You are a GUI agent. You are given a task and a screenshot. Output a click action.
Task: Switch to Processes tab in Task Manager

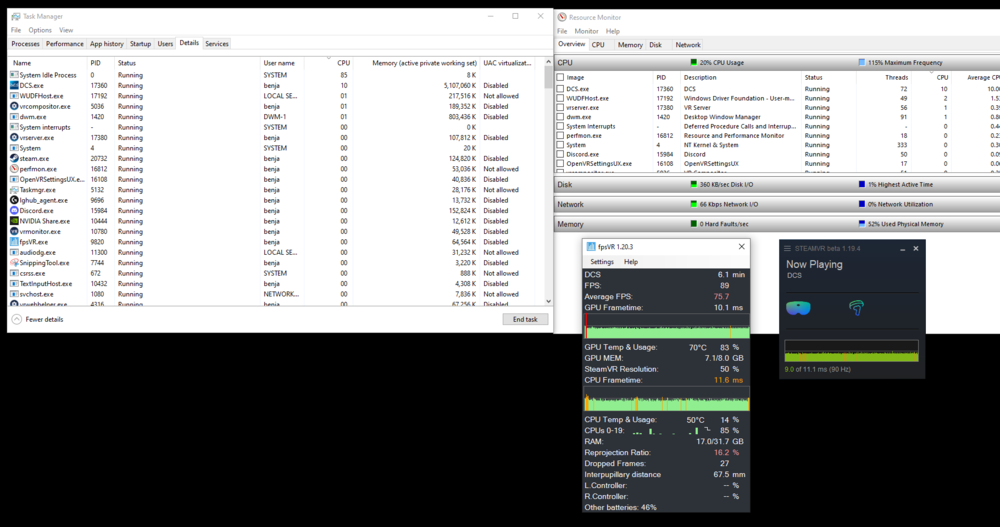pyautogui.click(x=26, y=44)
